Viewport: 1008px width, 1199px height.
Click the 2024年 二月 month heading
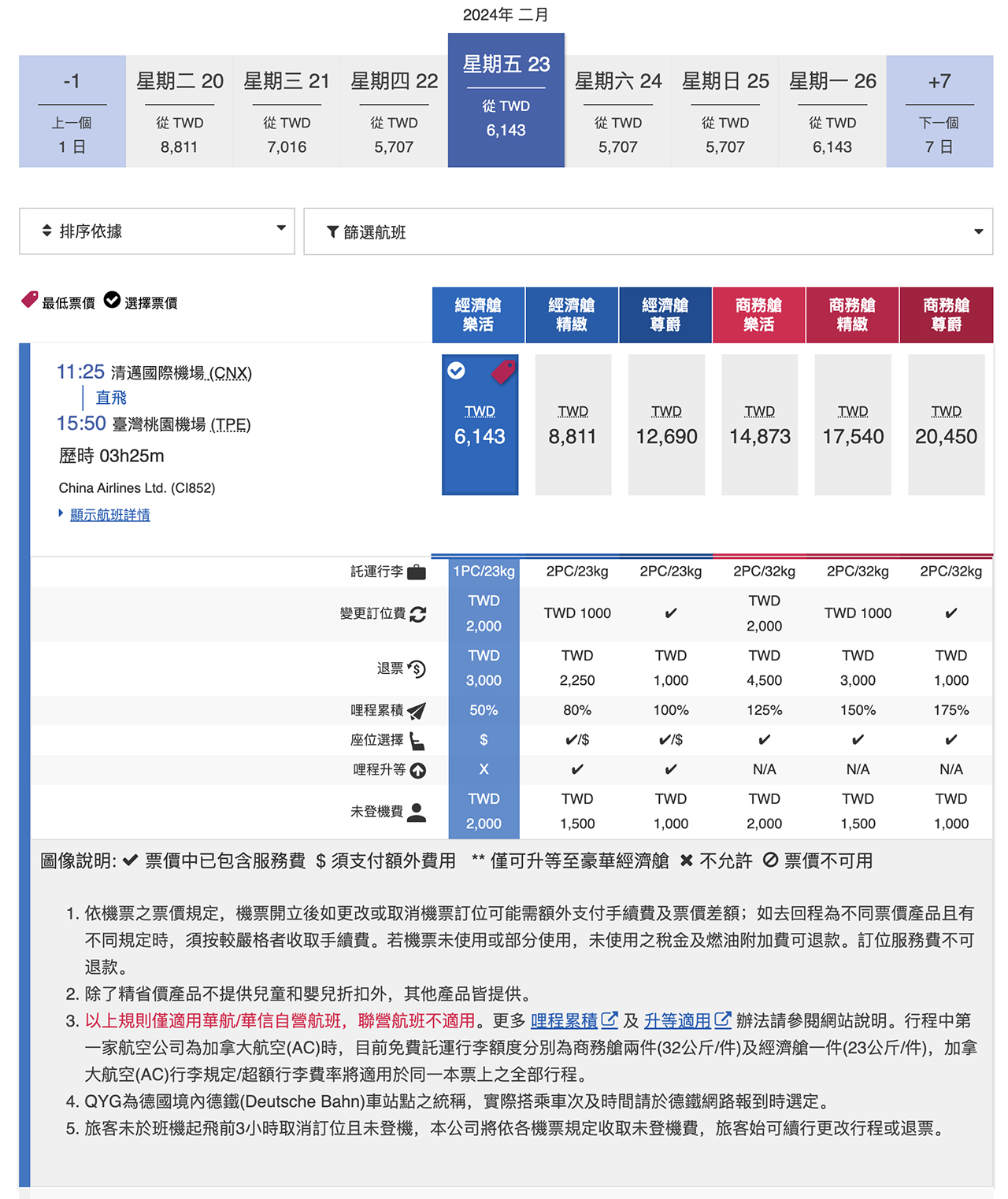coord(506,15)
